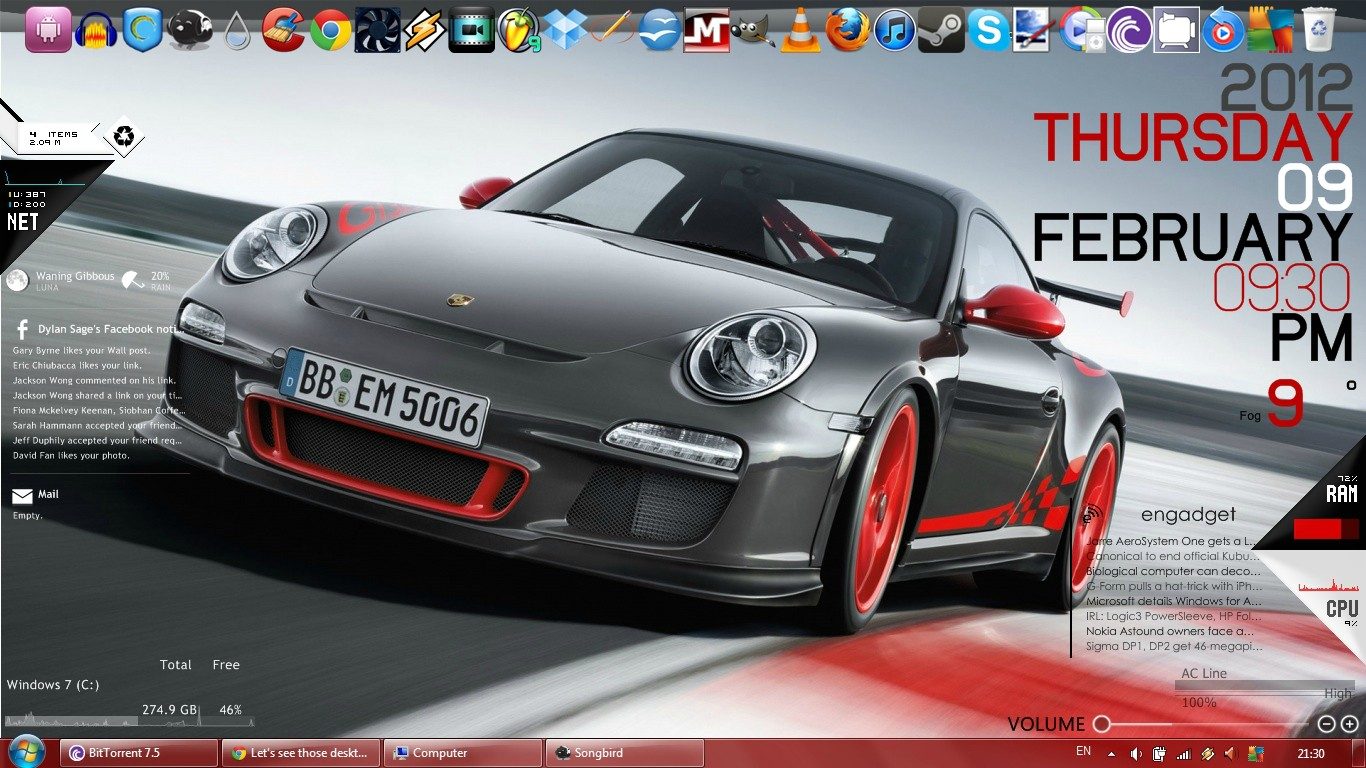Open VLC media player from dock

tap(800, 30)
